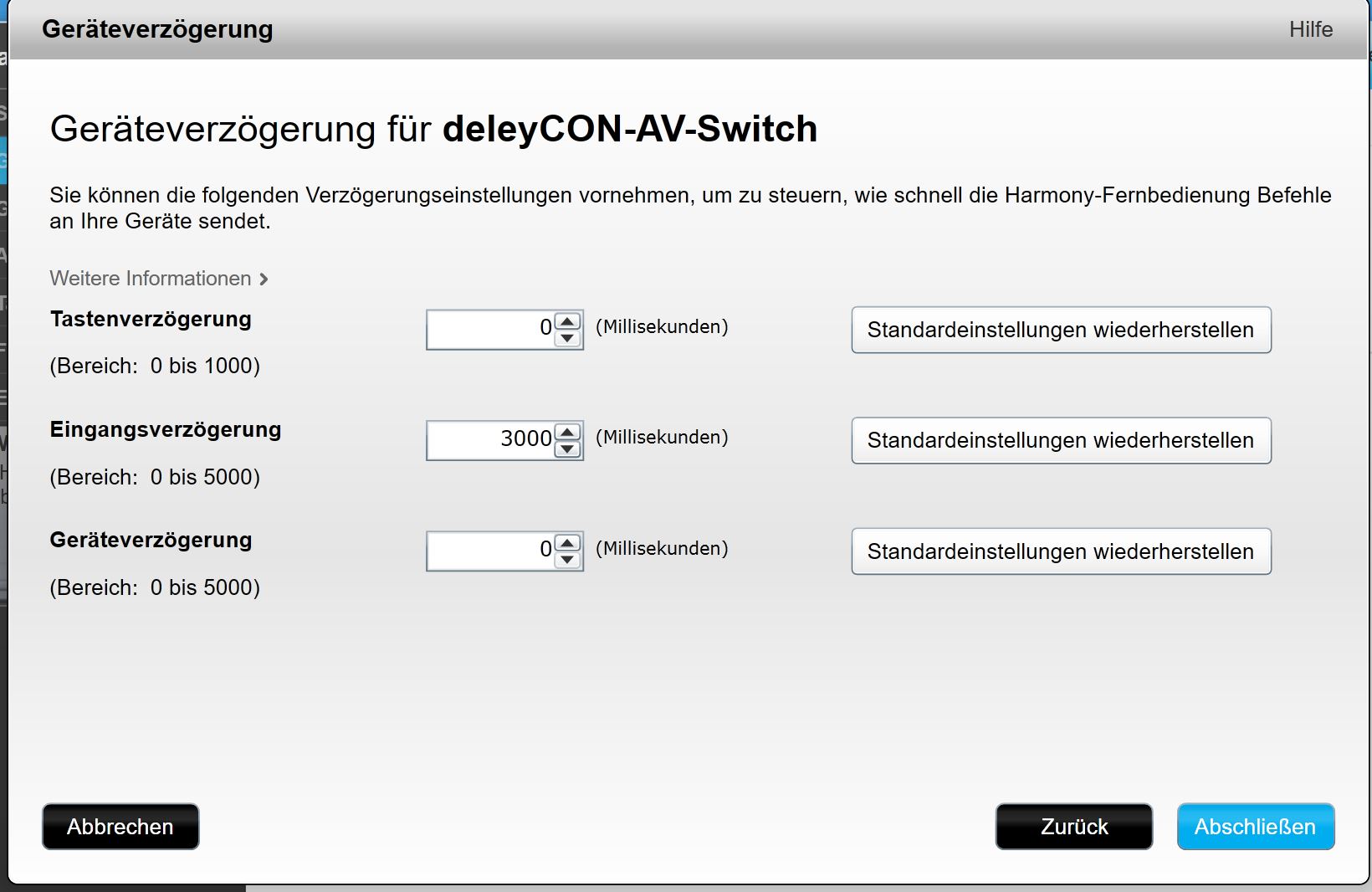Click the deleyCON-AV-Switch heading text
Viewport: 1372px width, 892px height.
pos(629,129)
